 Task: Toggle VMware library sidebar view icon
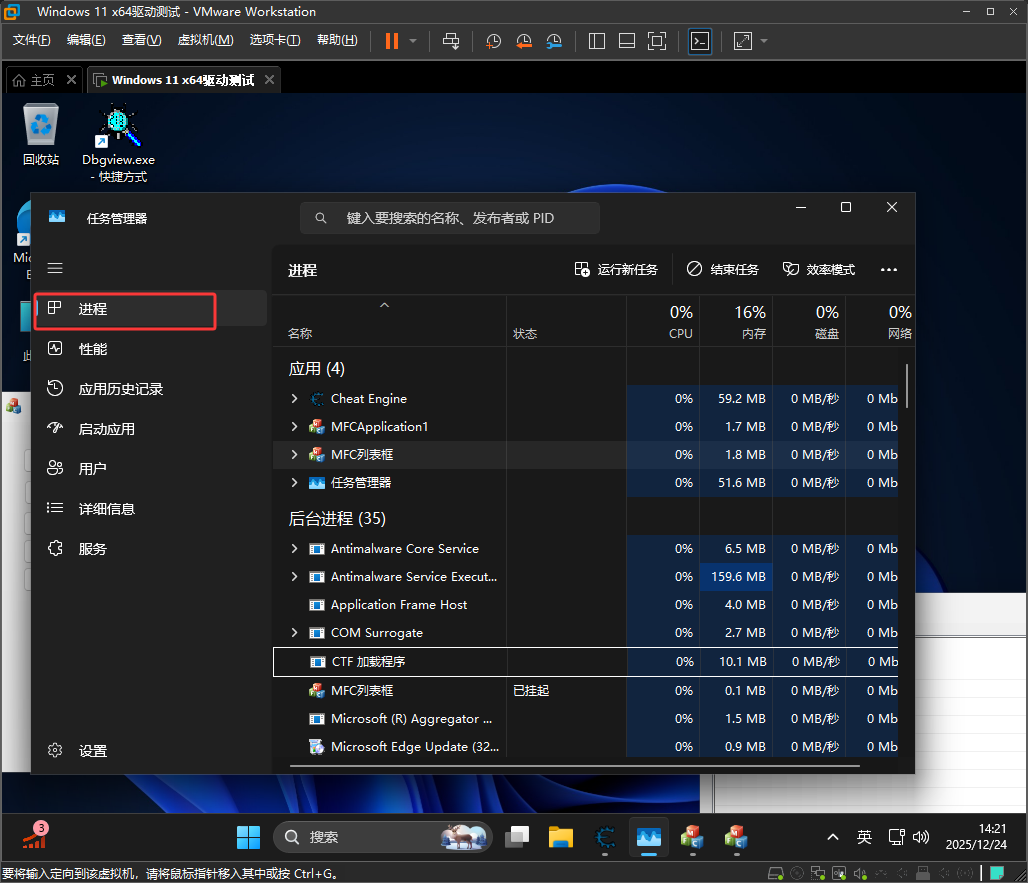[597, 41]
